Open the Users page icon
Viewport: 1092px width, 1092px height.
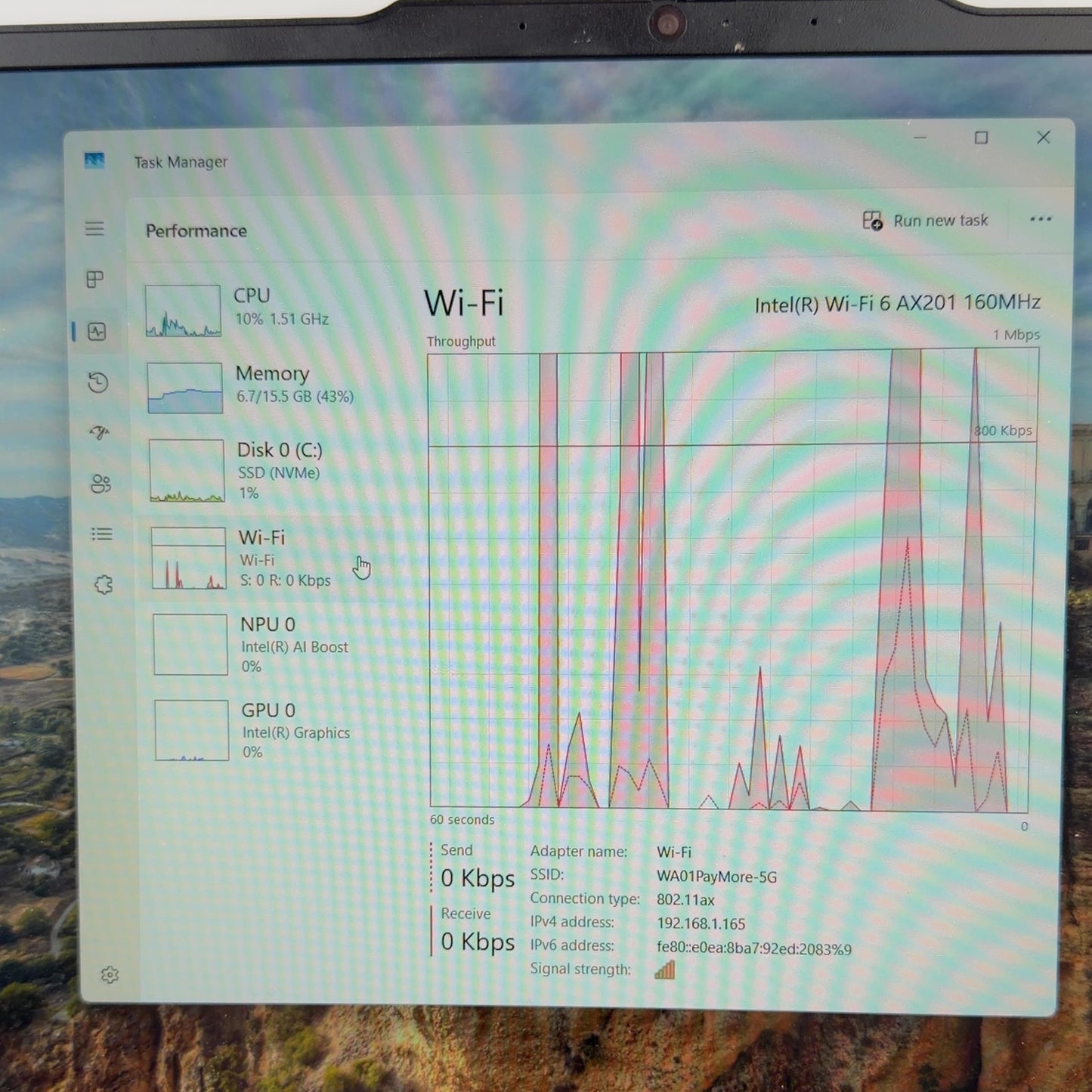(101, 484)
